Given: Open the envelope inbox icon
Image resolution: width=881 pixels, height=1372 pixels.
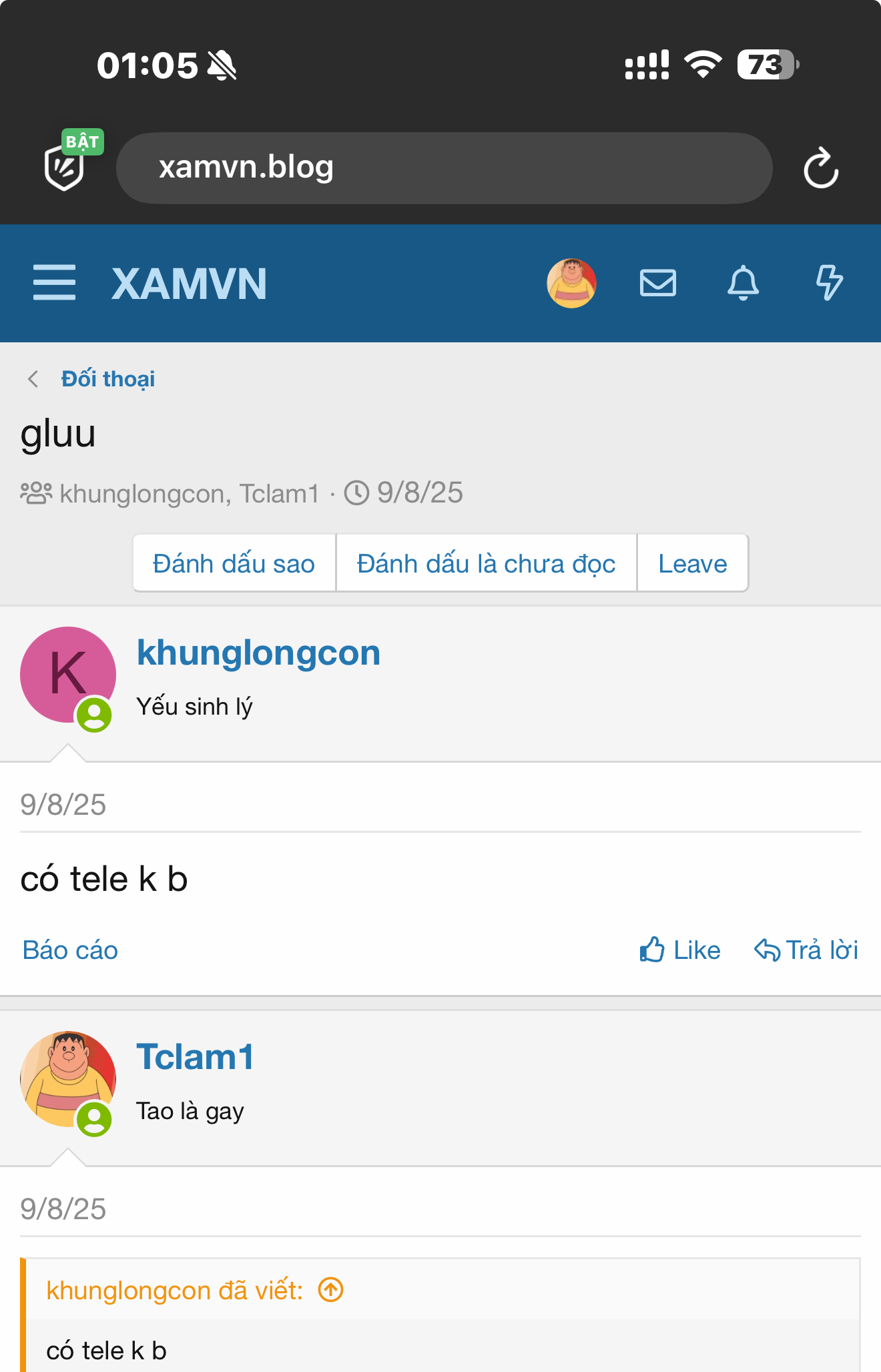Looking at the screenshot, I should pos(658,283).
